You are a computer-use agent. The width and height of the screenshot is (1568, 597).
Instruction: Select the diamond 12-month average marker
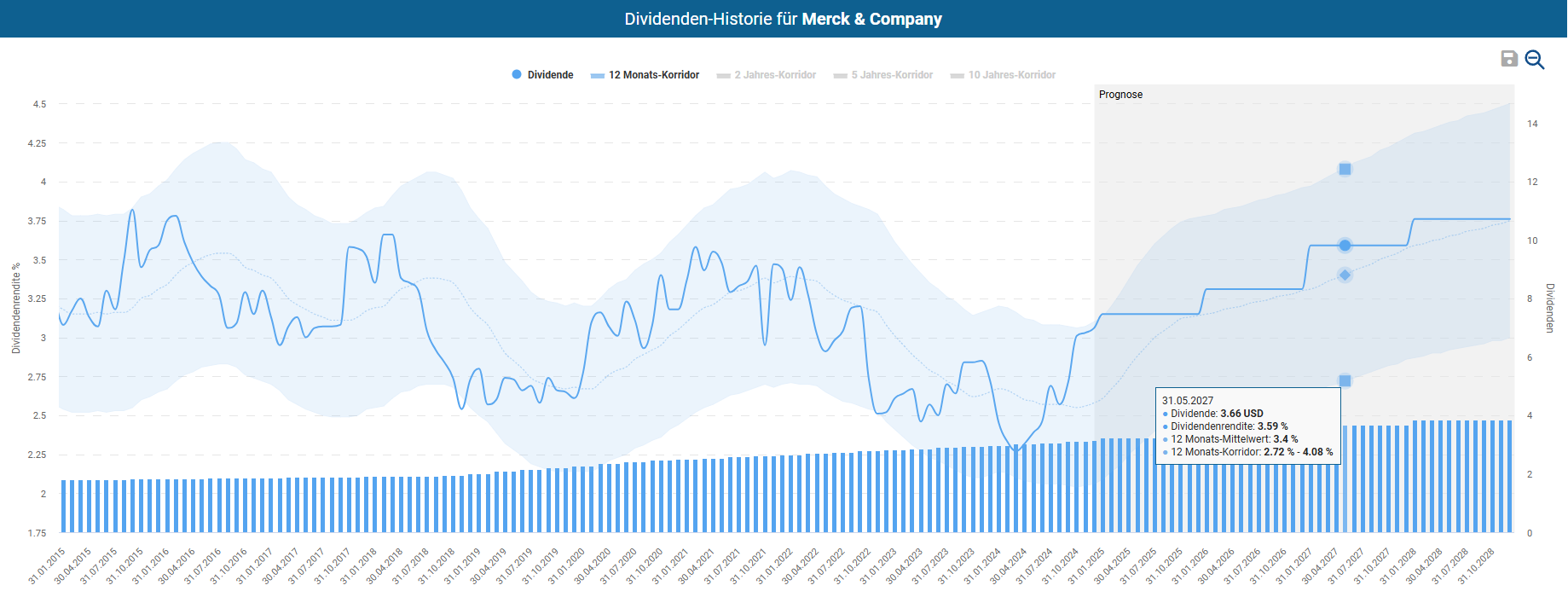(1345, 275)
